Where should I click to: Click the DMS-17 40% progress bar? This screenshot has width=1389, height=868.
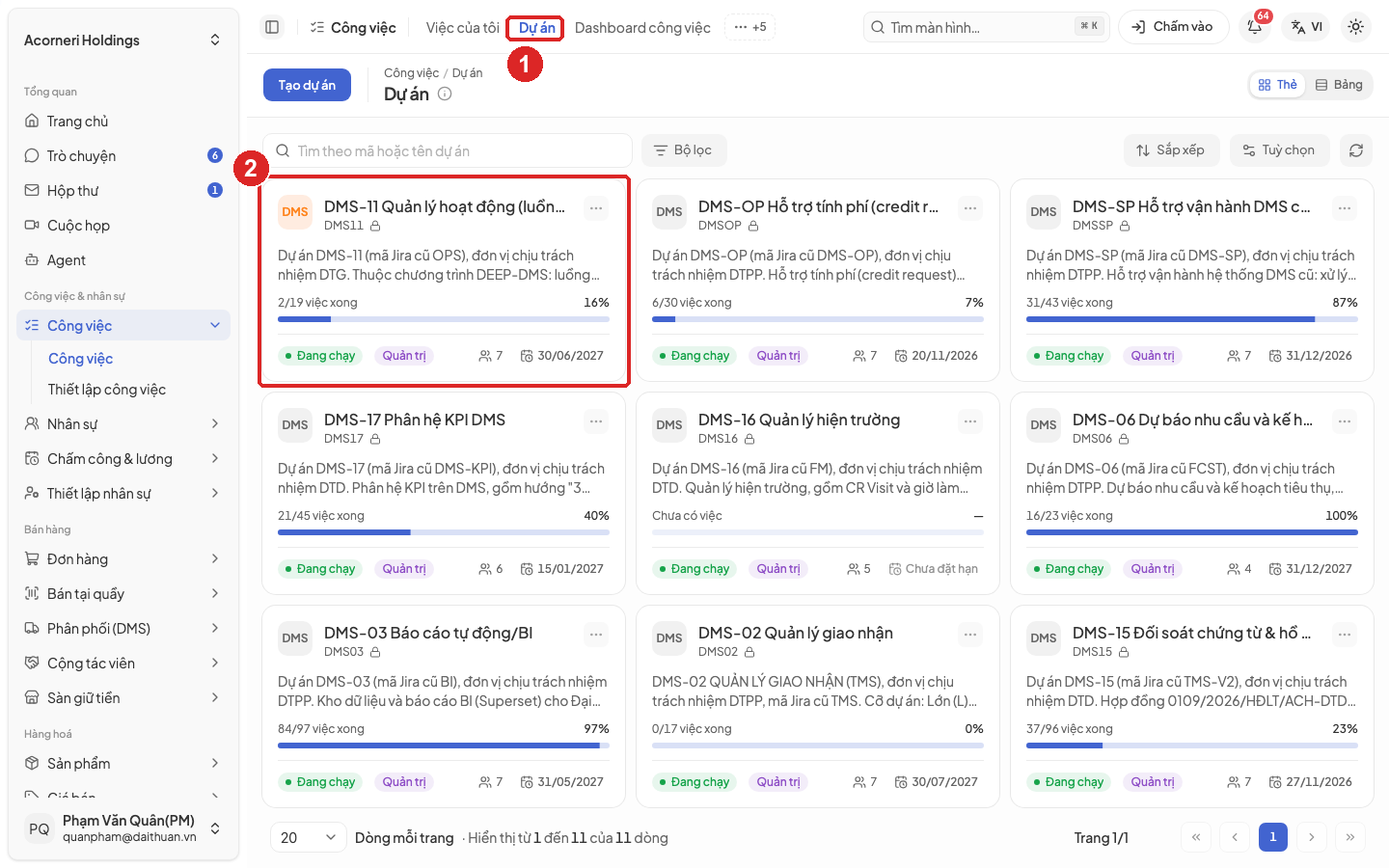(x=444, y=532)
